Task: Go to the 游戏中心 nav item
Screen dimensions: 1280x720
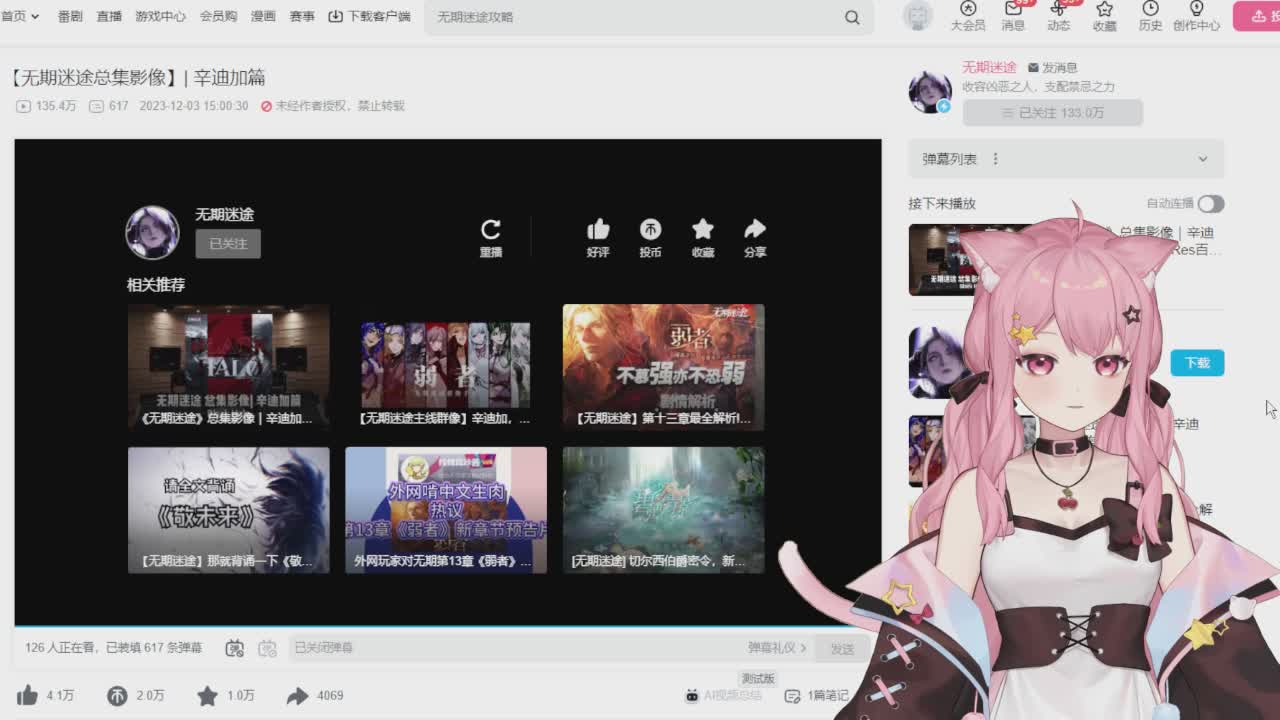Action: pos(160,16)
